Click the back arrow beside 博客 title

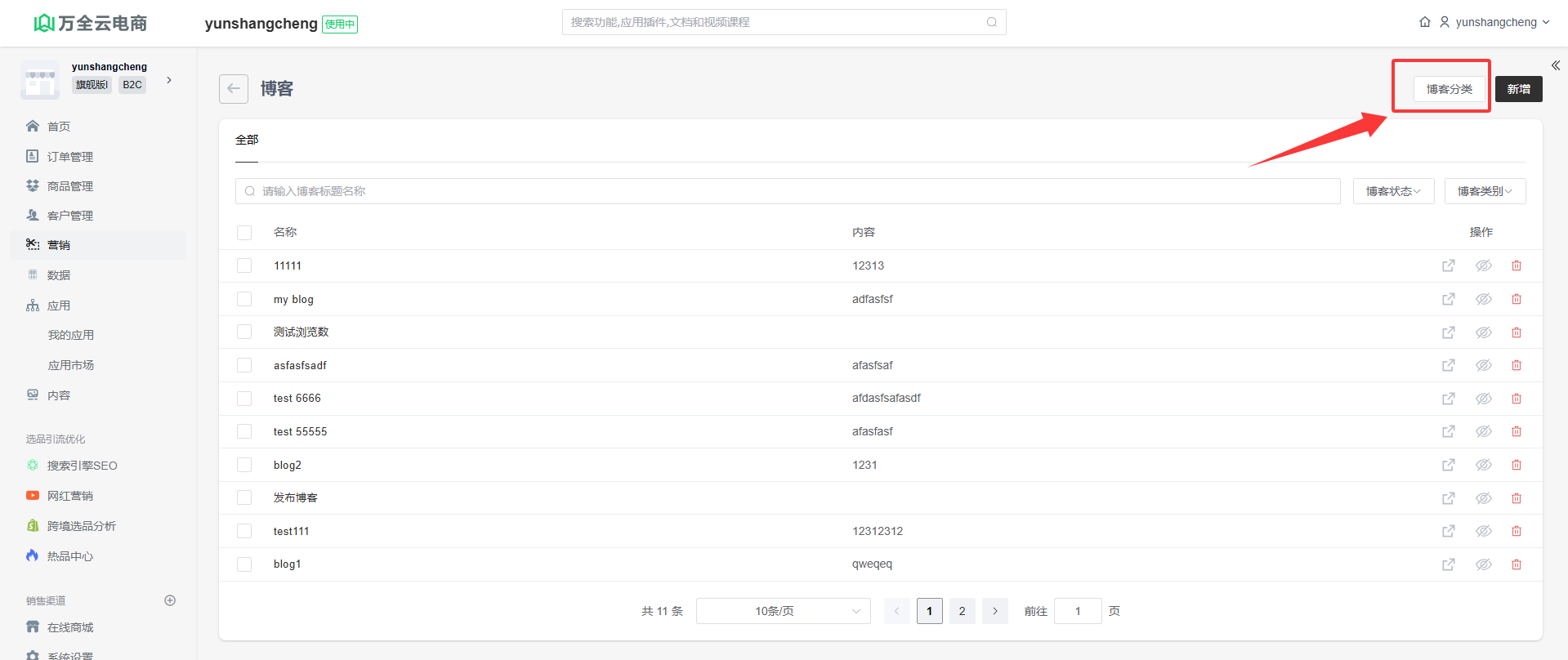tap(234, 89)
